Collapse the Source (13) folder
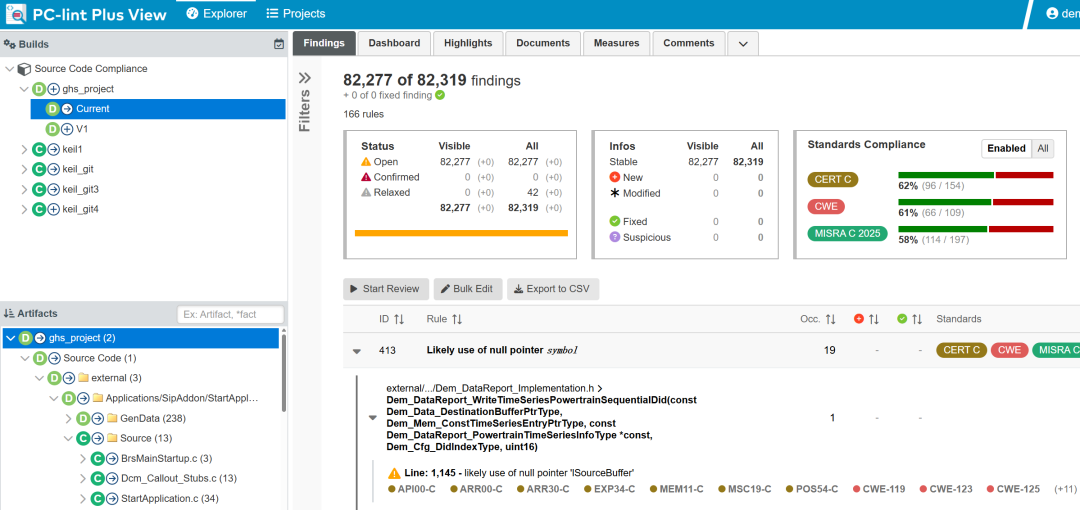Image resolution: width=1080 pixels, height=510 pixels. (x=68, y=438)
